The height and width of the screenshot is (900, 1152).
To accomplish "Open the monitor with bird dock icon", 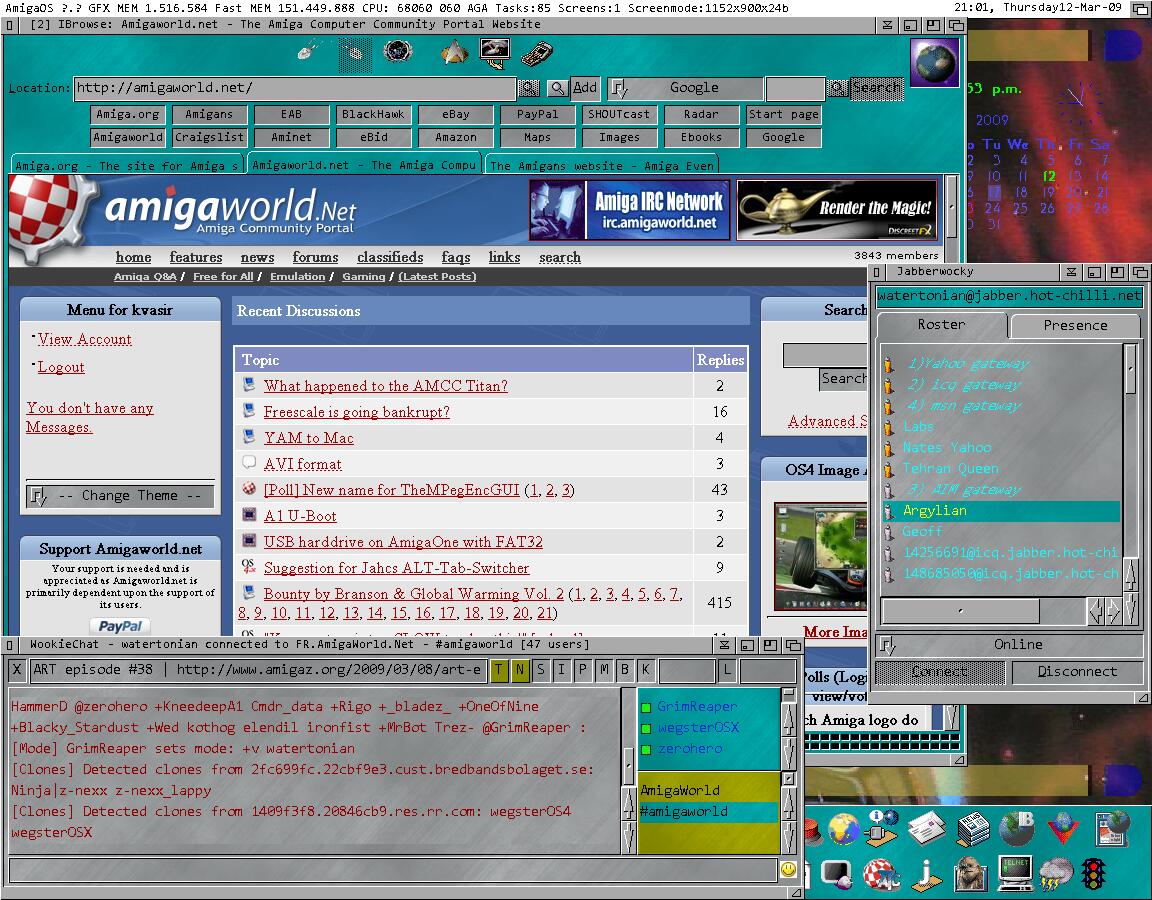I will [x=837, y=873].
